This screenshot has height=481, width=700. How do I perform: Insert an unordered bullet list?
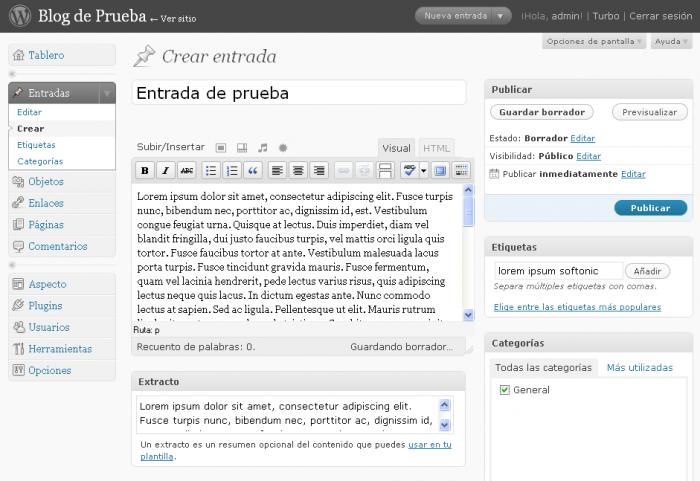[211, 170]
